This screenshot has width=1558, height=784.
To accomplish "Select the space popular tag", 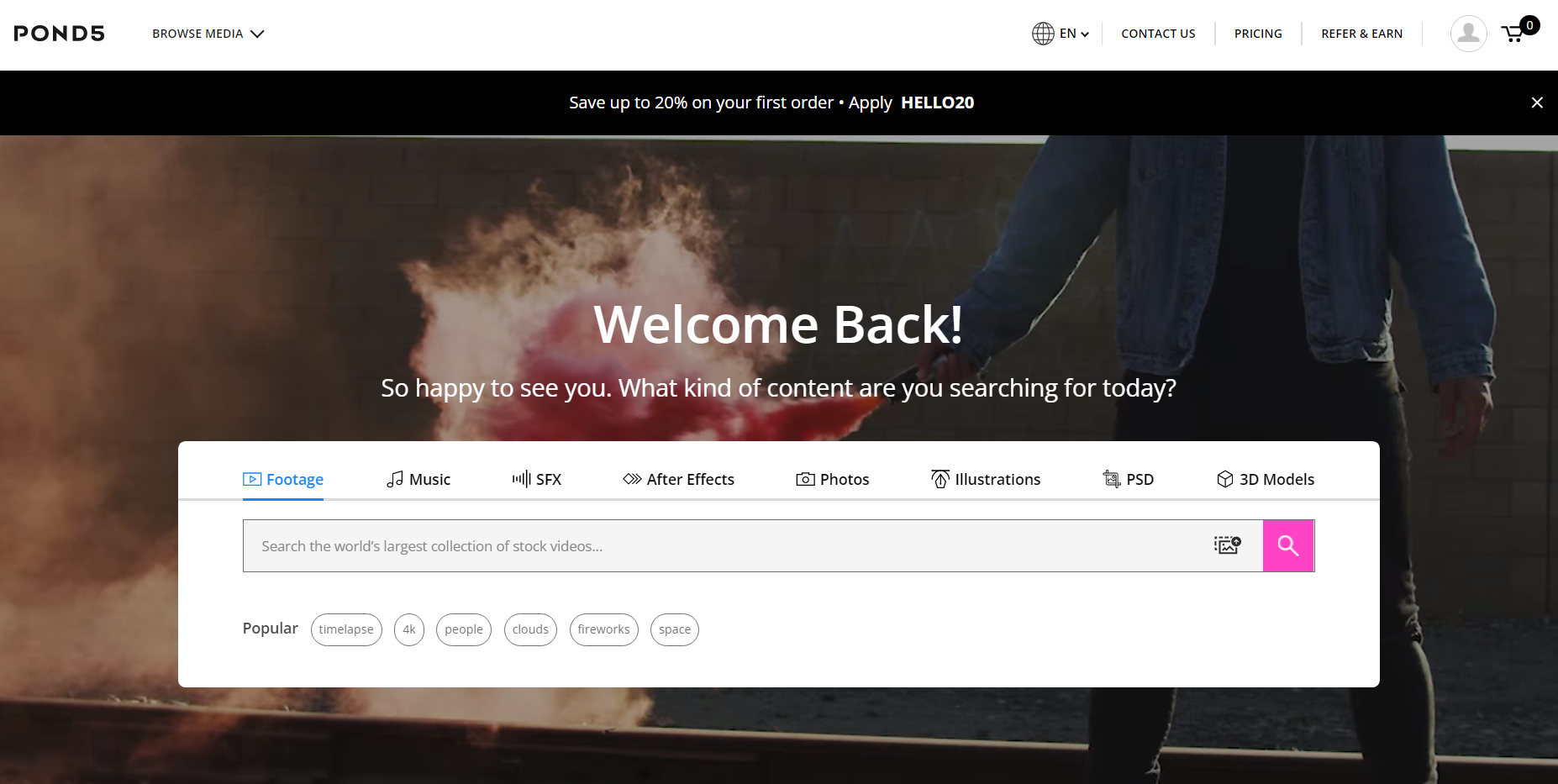I will (x=675, y=629).
